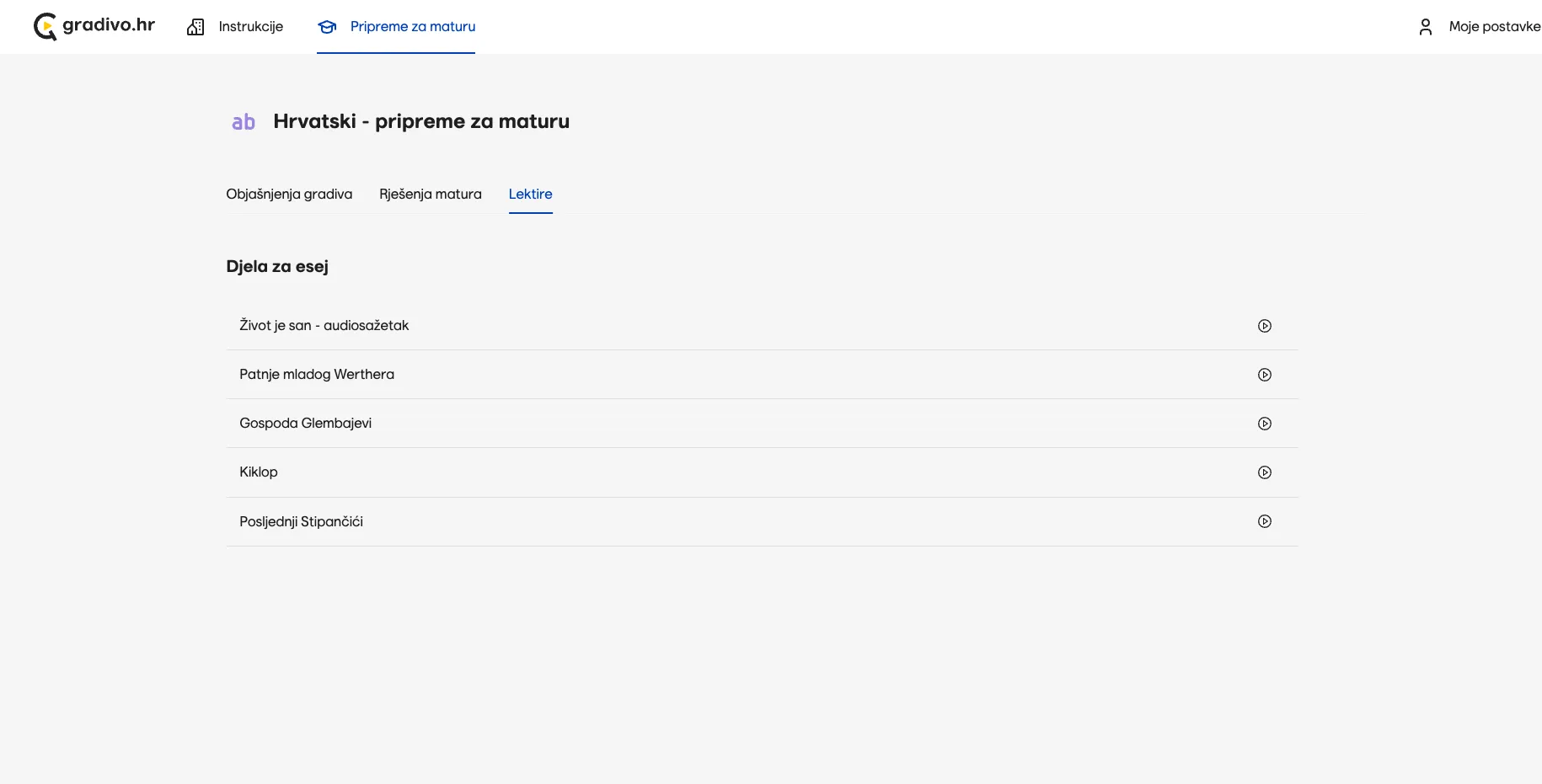Play icon for Kiklop row

pos(1265,472)
